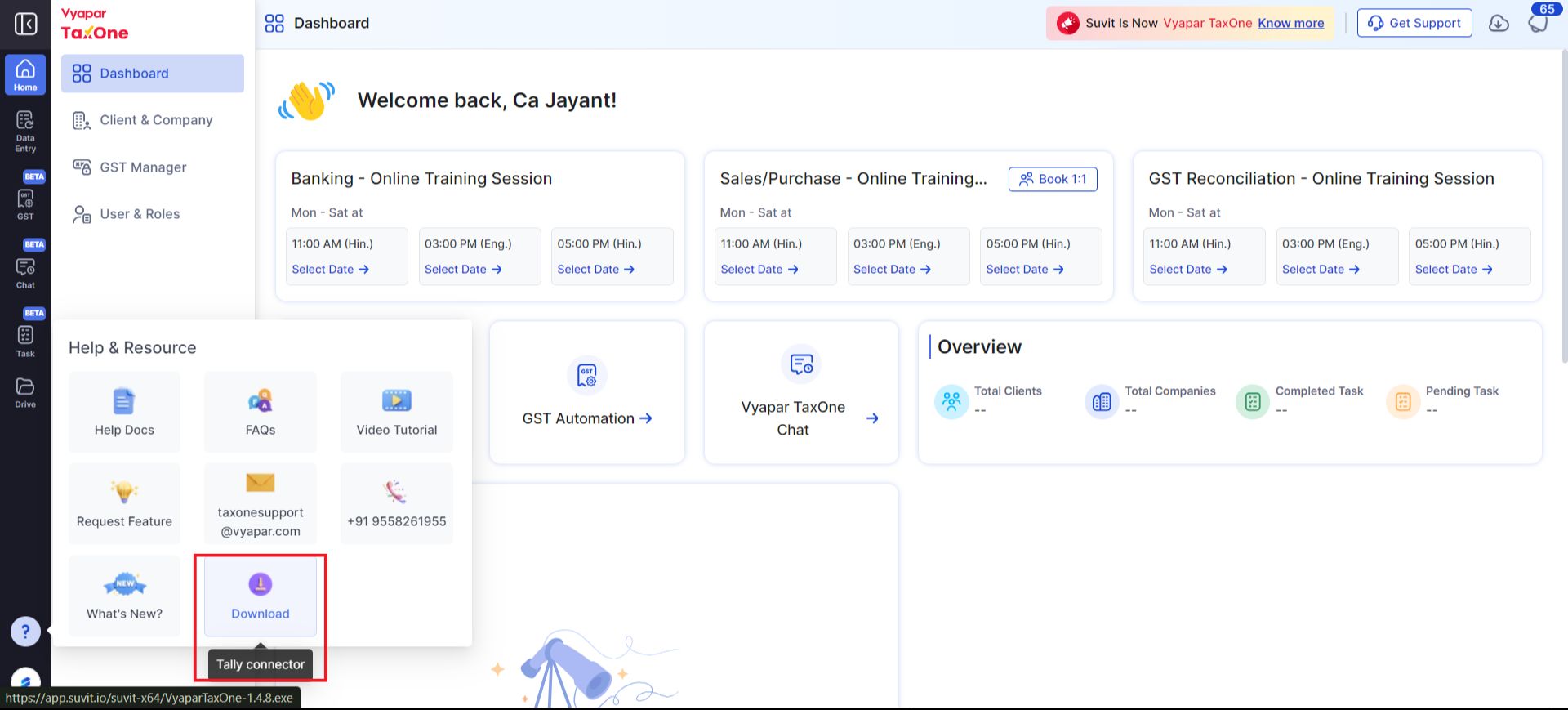Open GST Manager menu item
This screenshot has height=710, width=1568.
coord(153,167)
